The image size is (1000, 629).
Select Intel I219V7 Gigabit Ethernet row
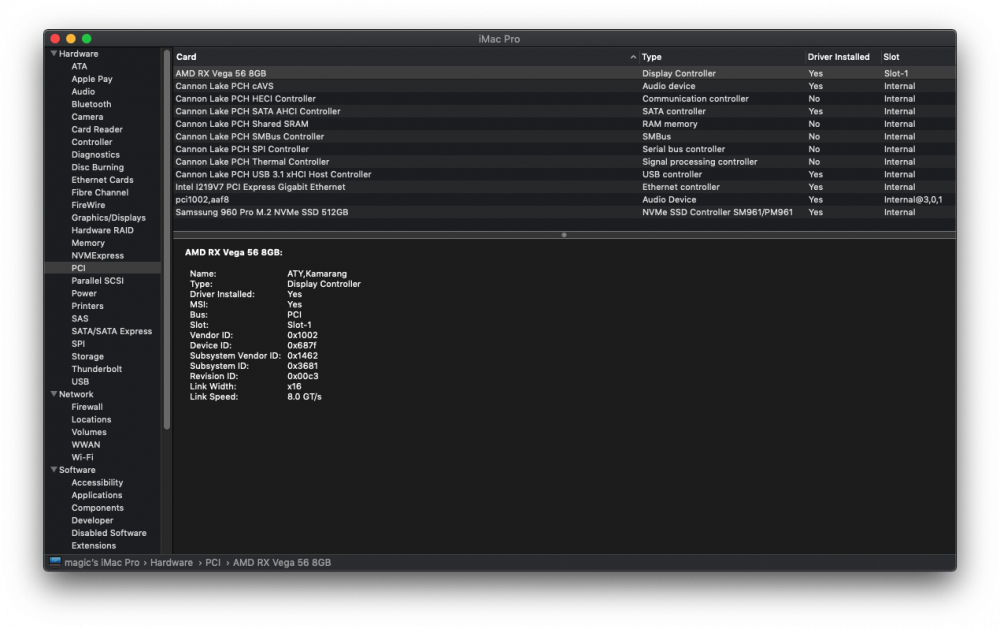[x=564, y=187]
